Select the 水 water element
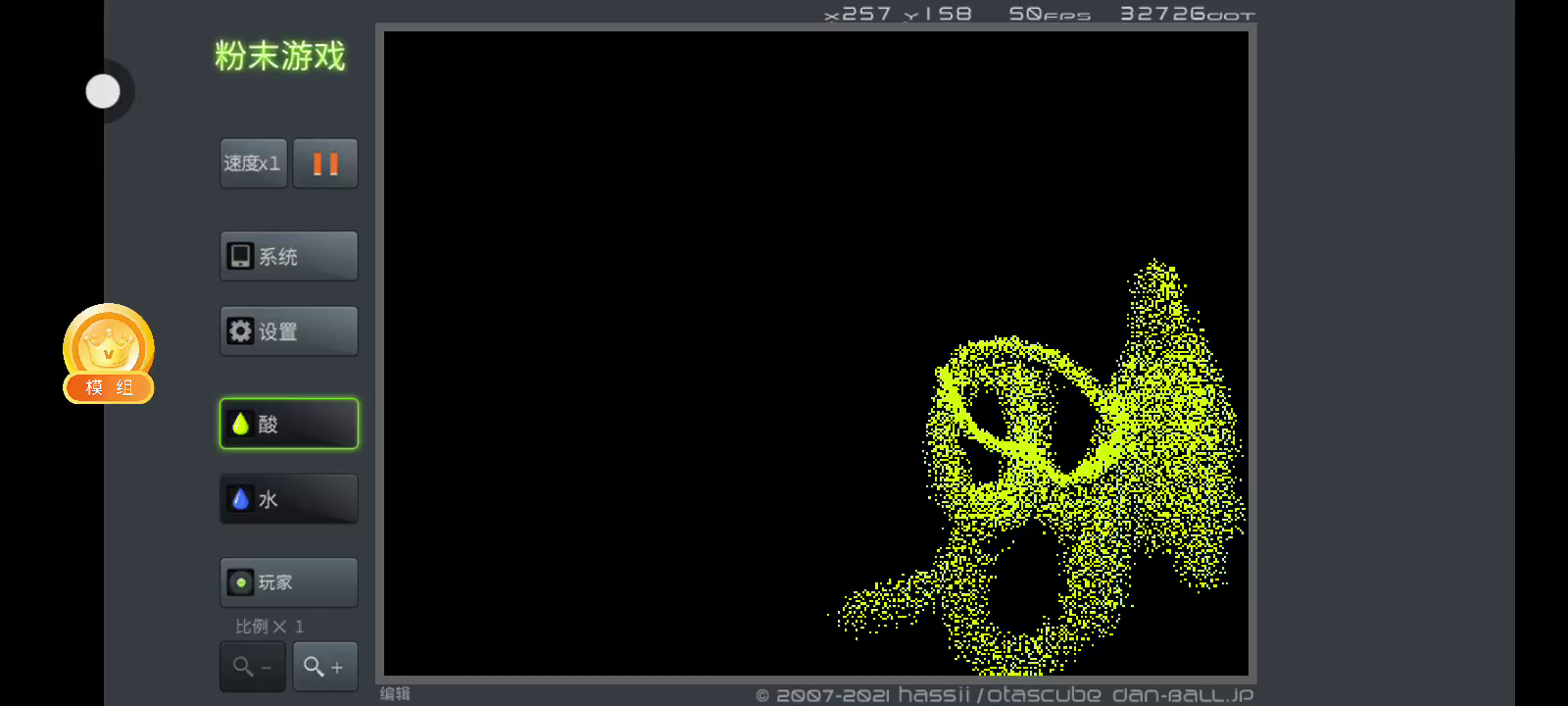This screenshot has width=1568, height=706. click(x=289, y=499)
